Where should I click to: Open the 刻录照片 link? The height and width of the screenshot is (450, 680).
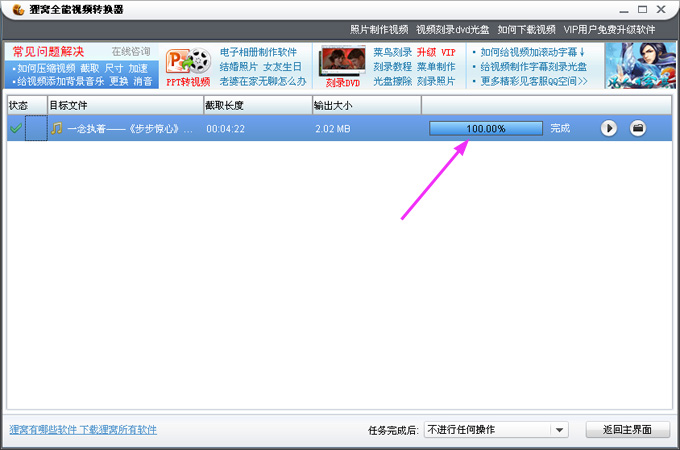point(436,81)
